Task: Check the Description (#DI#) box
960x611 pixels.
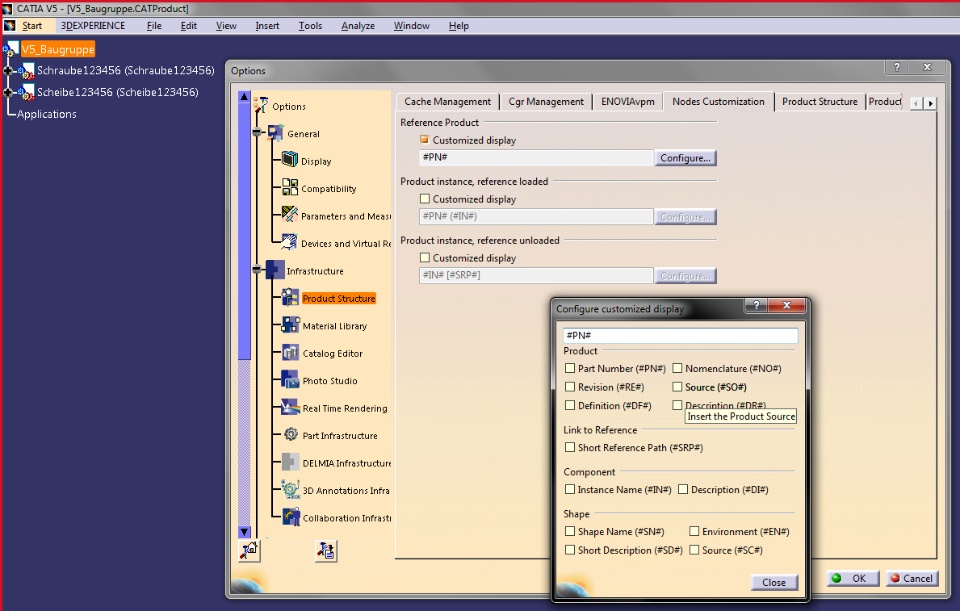Action: 683,489
